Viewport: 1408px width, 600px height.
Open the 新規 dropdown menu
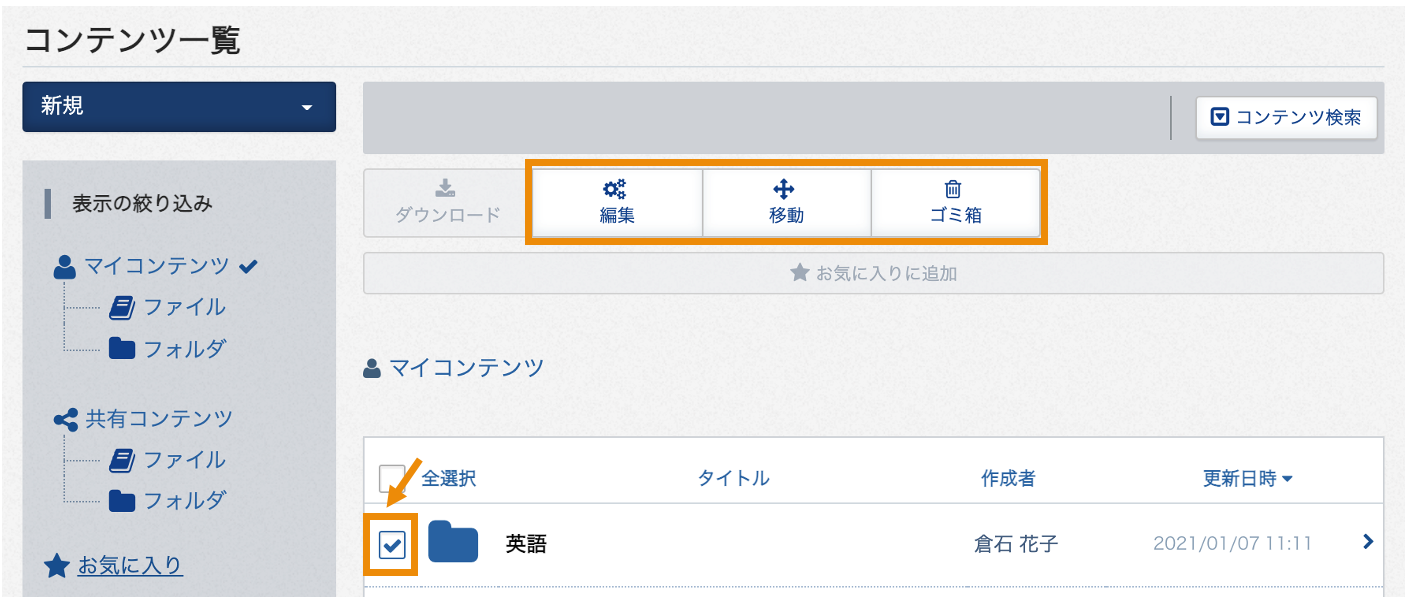click(x=179, y=107)
